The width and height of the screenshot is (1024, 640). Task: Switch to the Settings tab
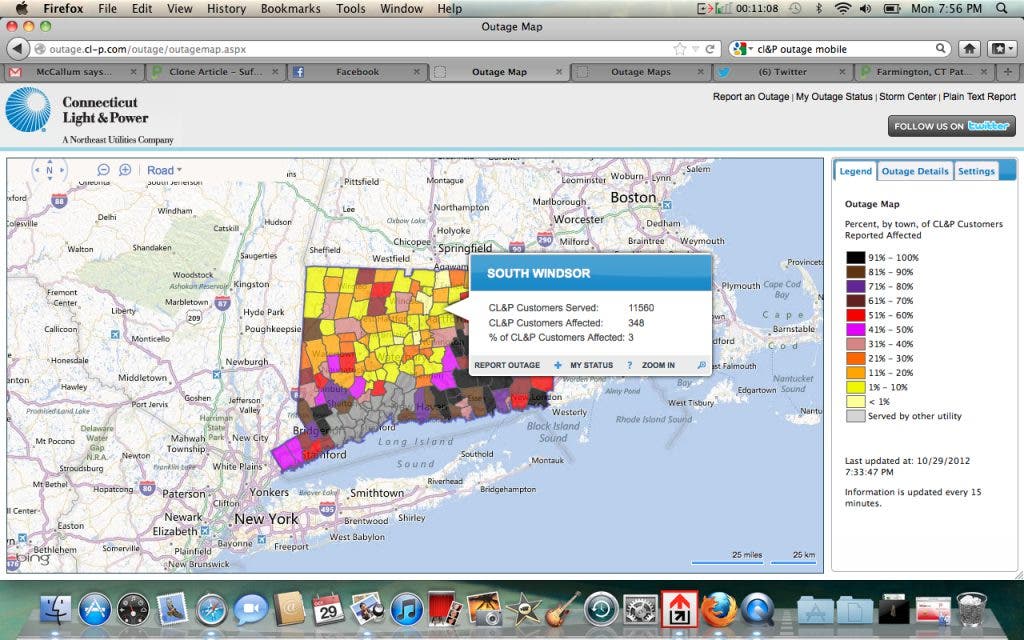click(976, 171)
